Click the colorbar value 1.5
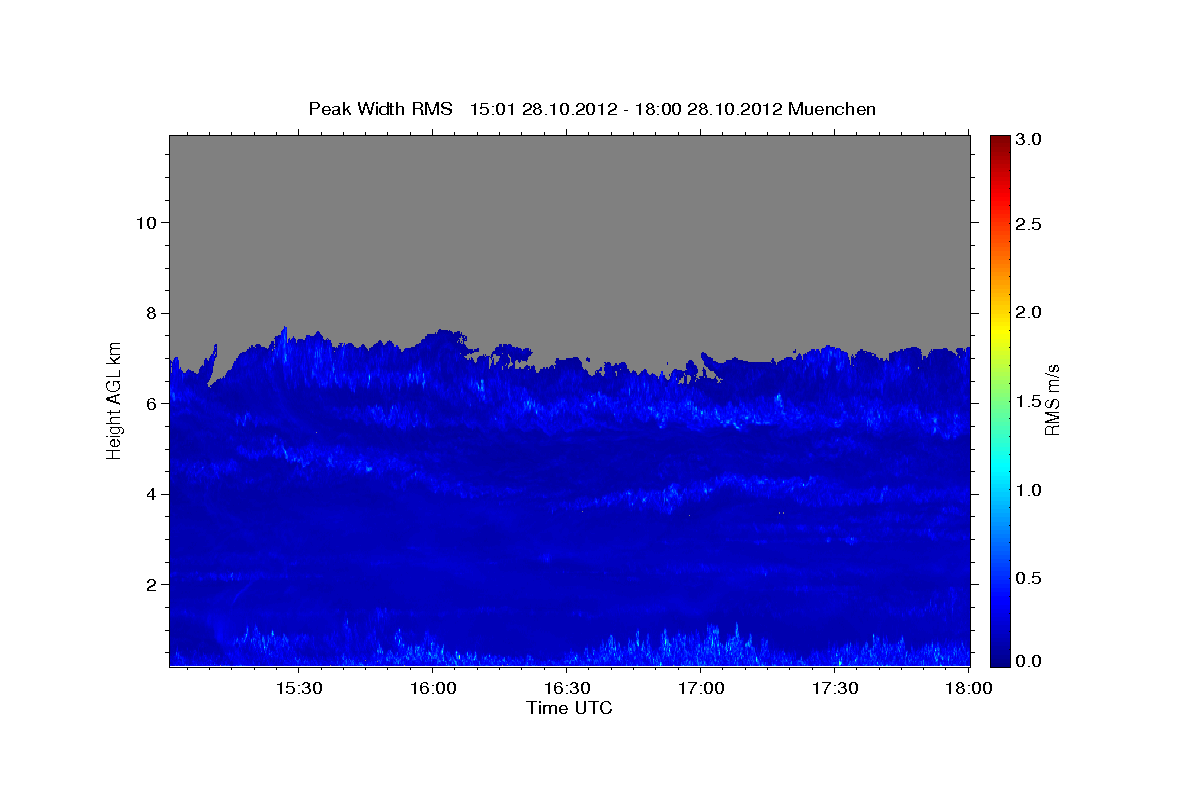This screenshot has height=800, width=1200. pyautogui.click(x=1030, y=401)
